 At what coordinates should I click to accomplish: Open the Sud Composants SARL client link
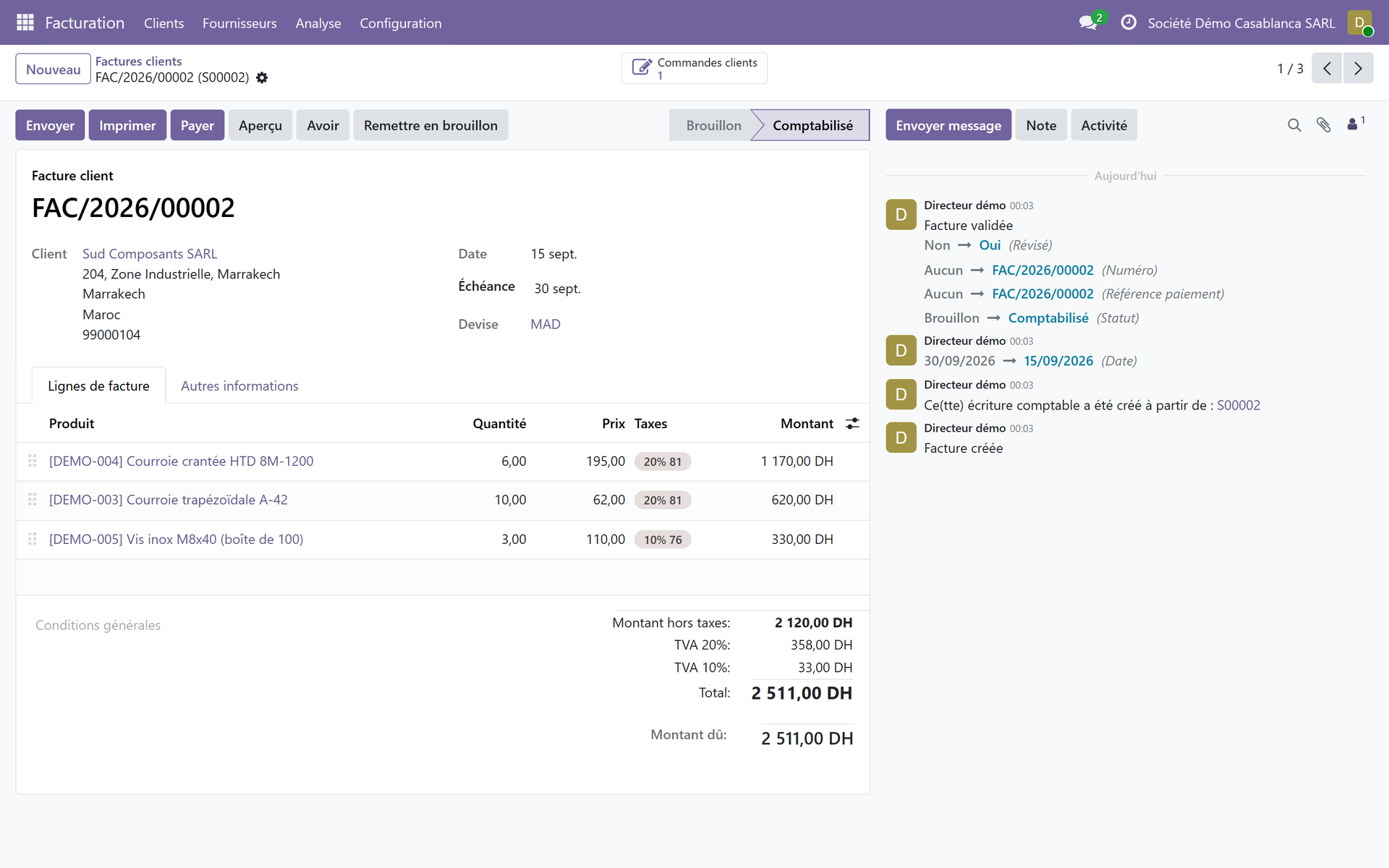coord(150,254)
